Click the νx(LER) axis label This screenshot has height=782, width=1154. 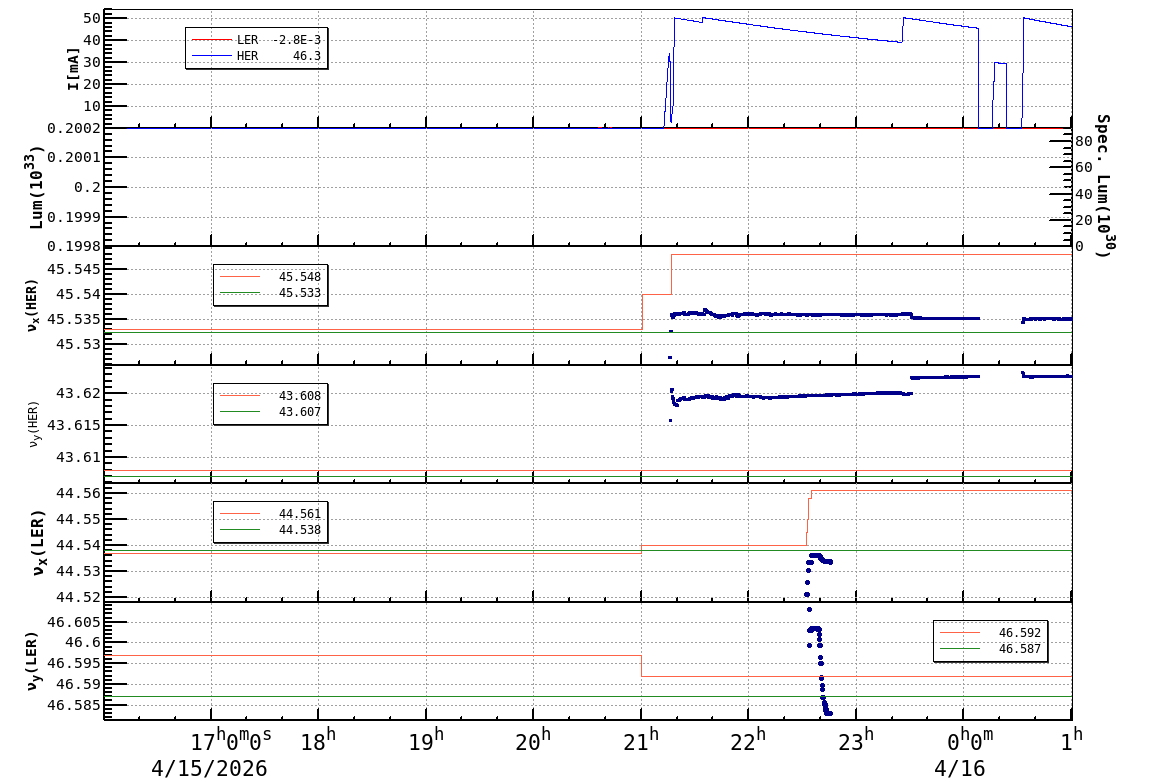pos(40,542)
